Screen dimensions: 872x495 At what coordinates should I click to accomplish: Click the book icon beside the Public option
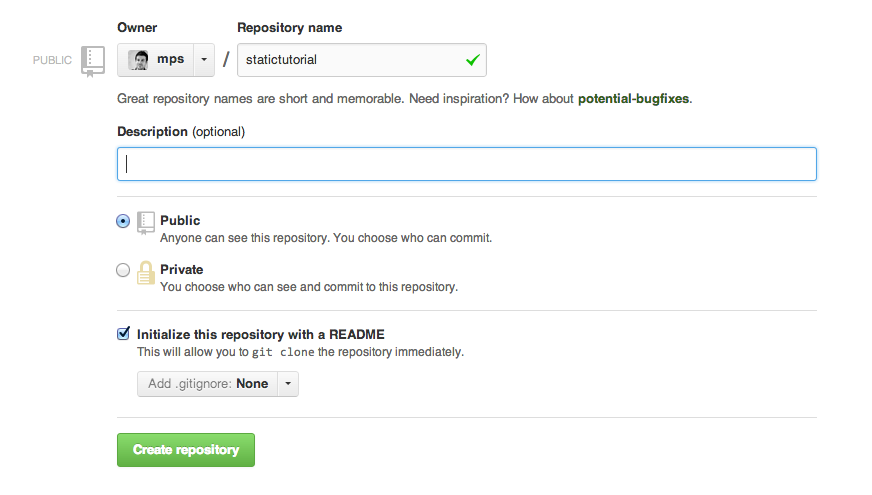tap(146, 221)
